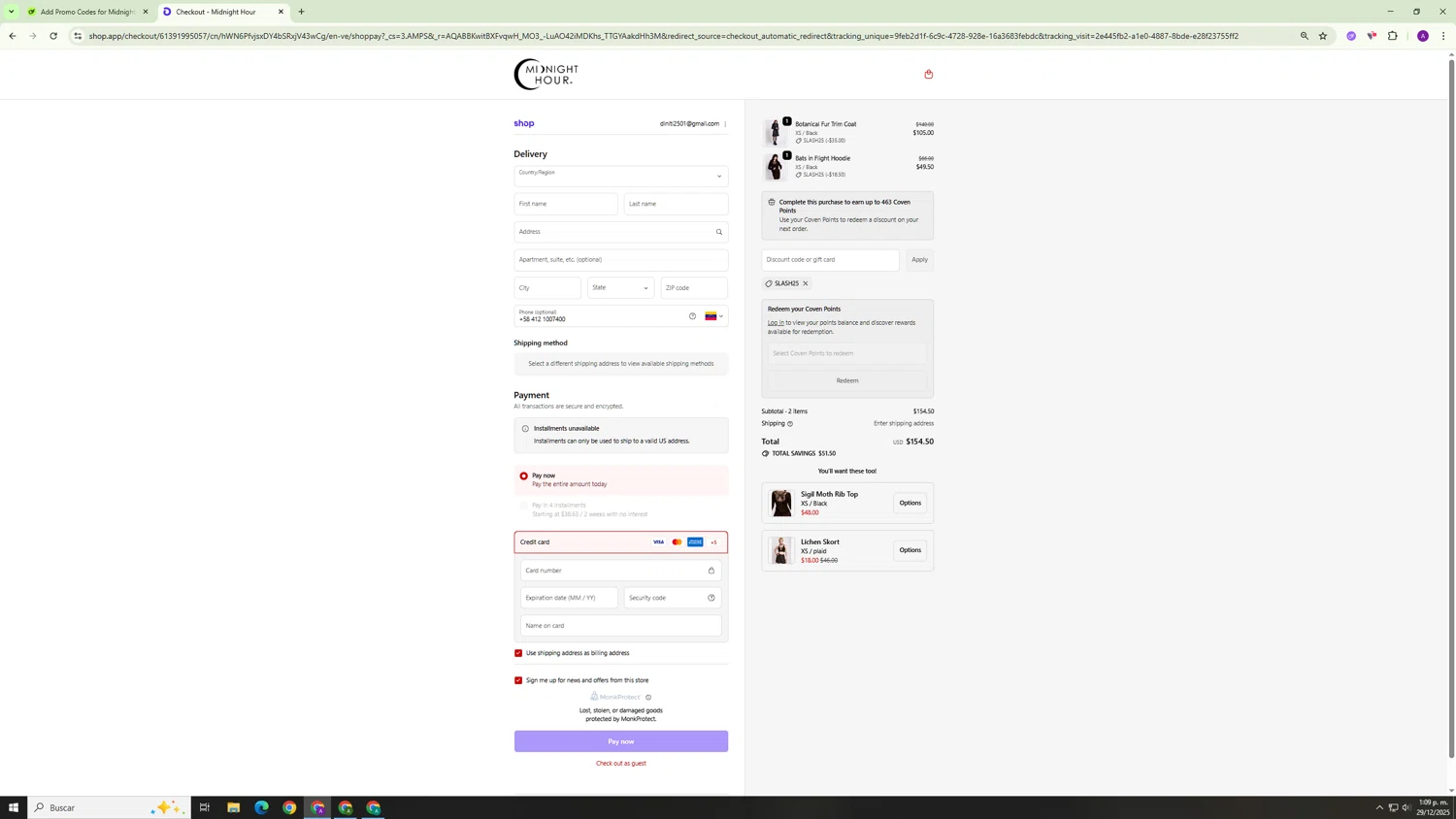The width and height of the screenshot is (1456, 819).
Task: Click the Visa card icon
Action: click(x=658, y=542)
